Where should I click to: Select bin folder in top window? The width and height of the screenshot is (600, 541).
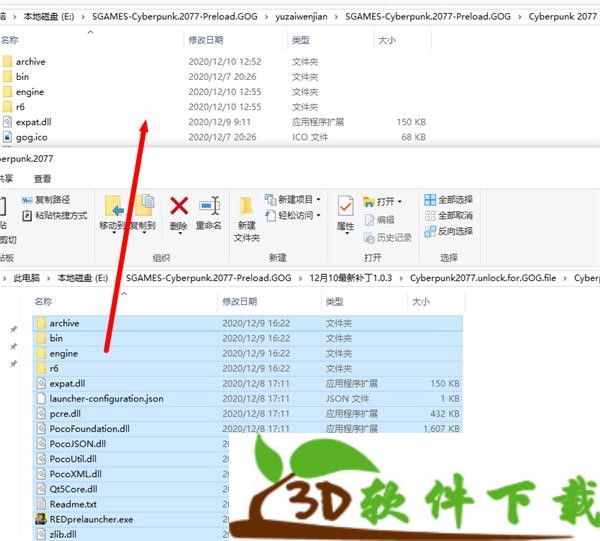[x=23, y=77]
